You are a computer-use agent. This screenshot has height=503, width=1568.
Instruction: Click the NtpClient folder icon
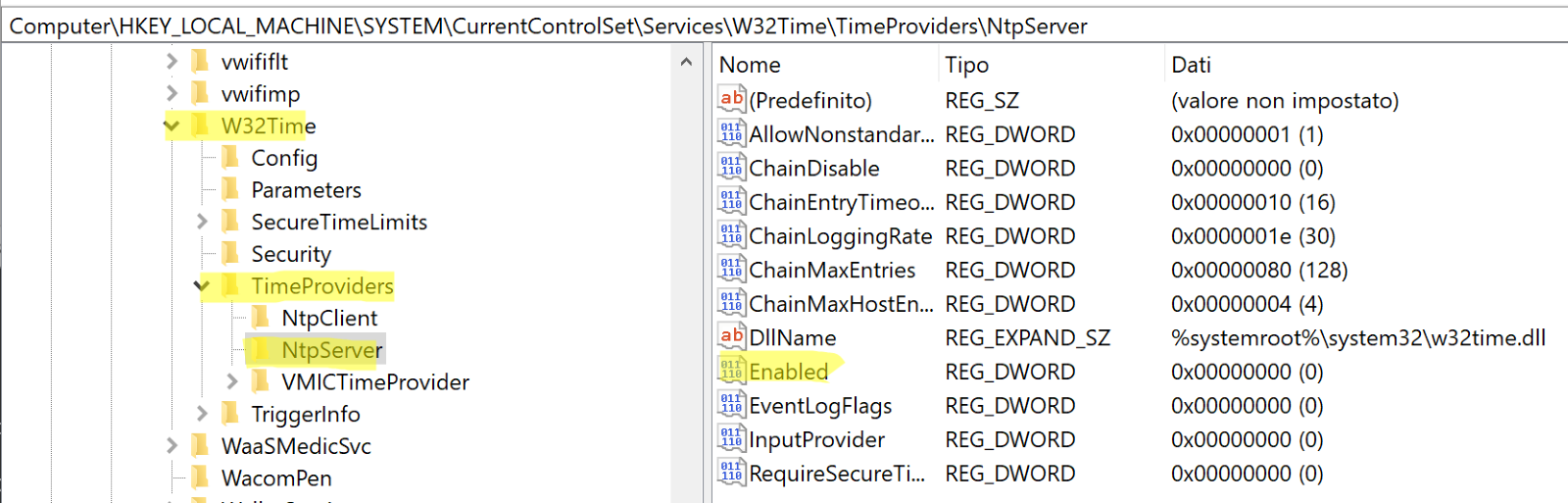coord(261,318)
